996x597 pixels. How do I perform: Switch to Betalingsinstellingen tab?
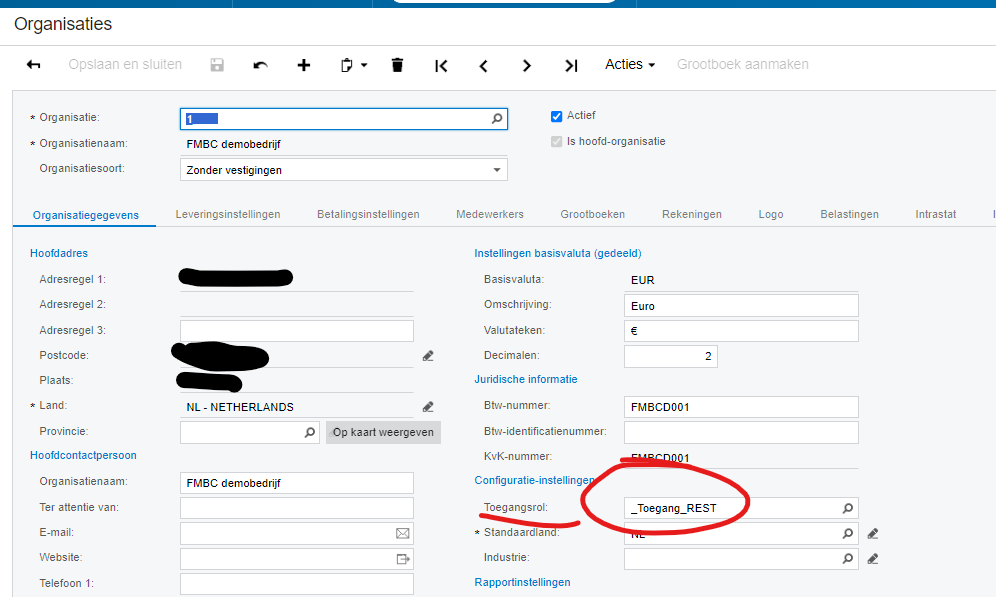click(x=368, y=215)
